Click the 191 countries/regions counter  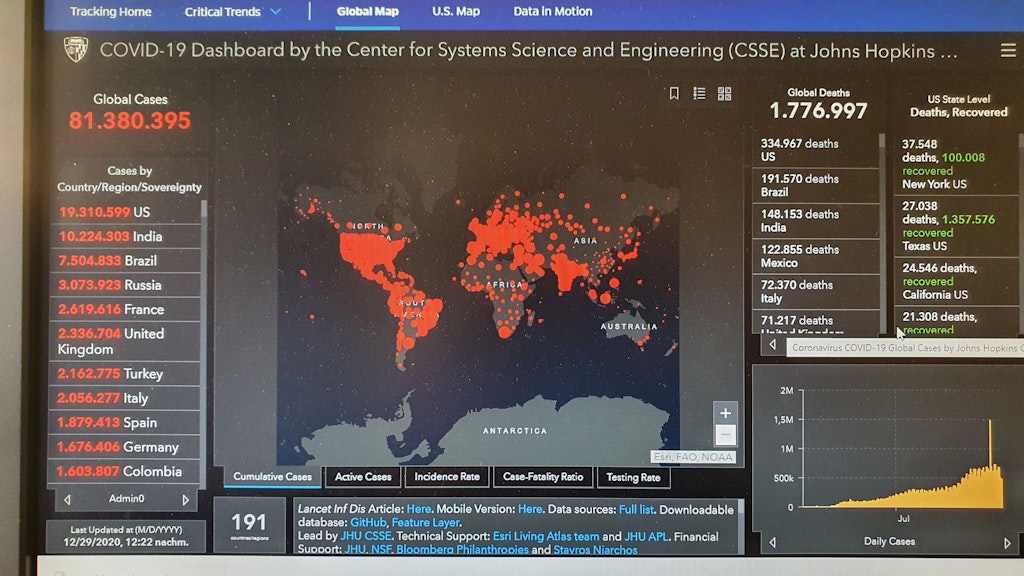click(x=249, y=525)
